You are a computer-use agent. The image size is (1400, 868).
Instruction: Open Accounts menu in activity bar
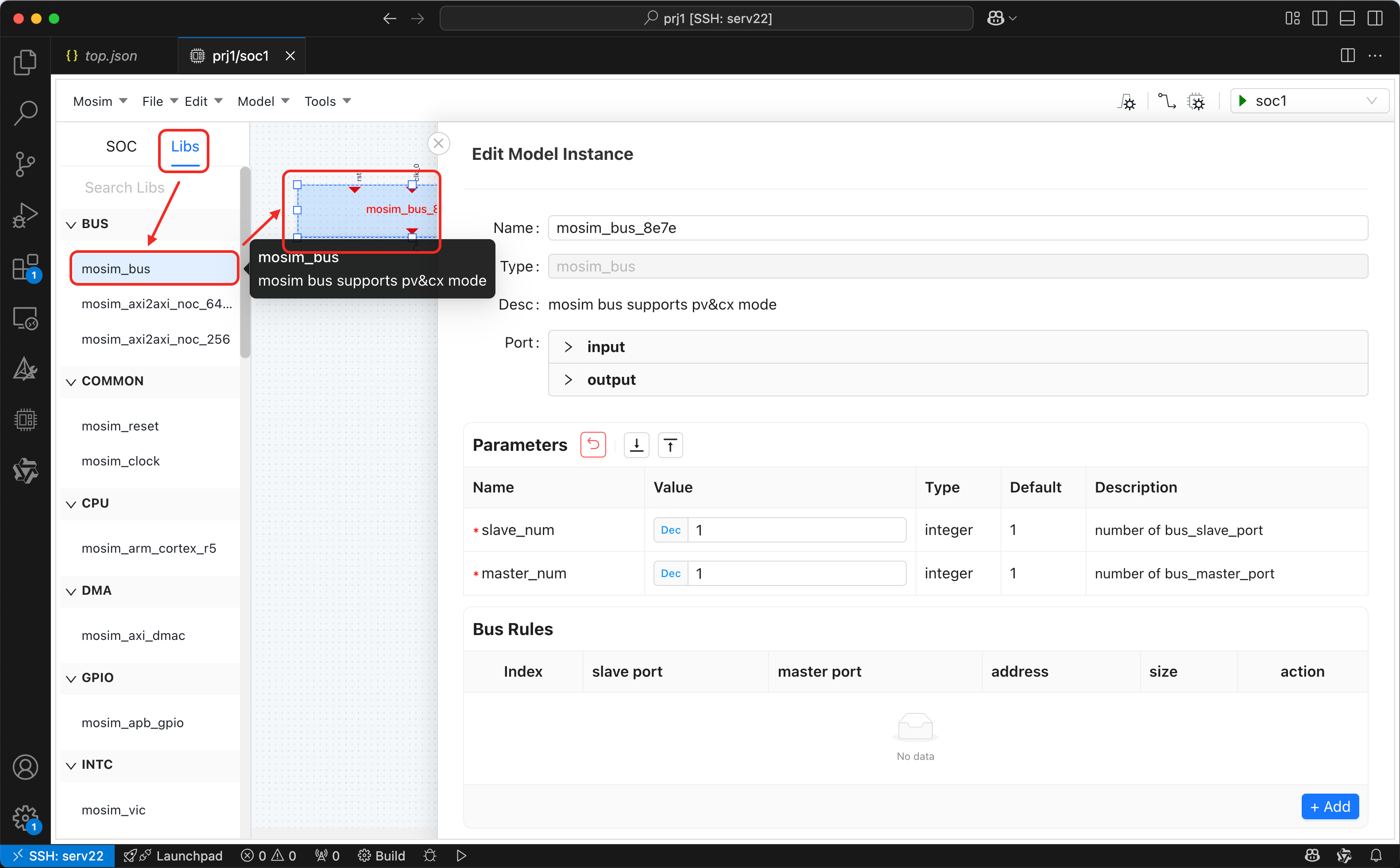click(x=25, y=767)
